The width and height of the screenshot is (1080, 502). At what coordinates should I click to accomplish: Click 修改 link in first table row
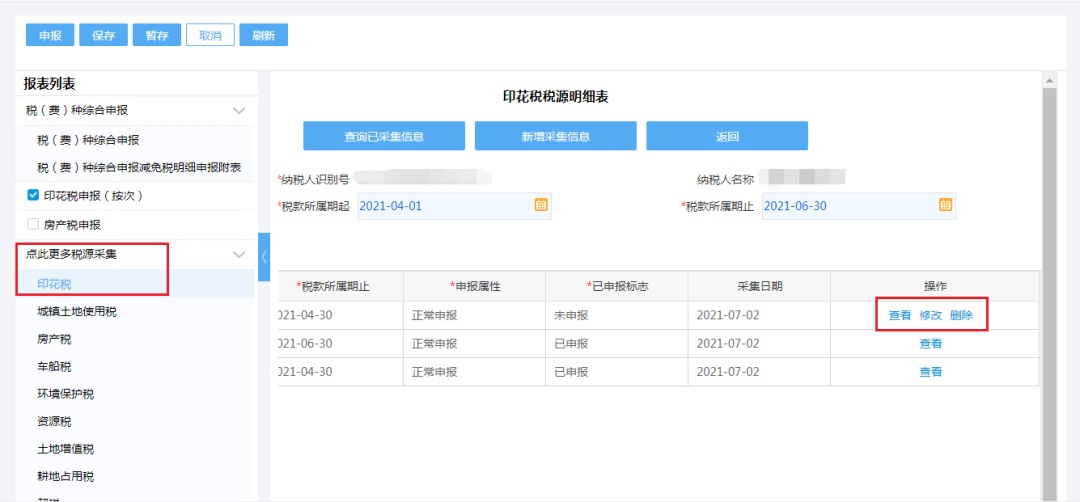930,315
